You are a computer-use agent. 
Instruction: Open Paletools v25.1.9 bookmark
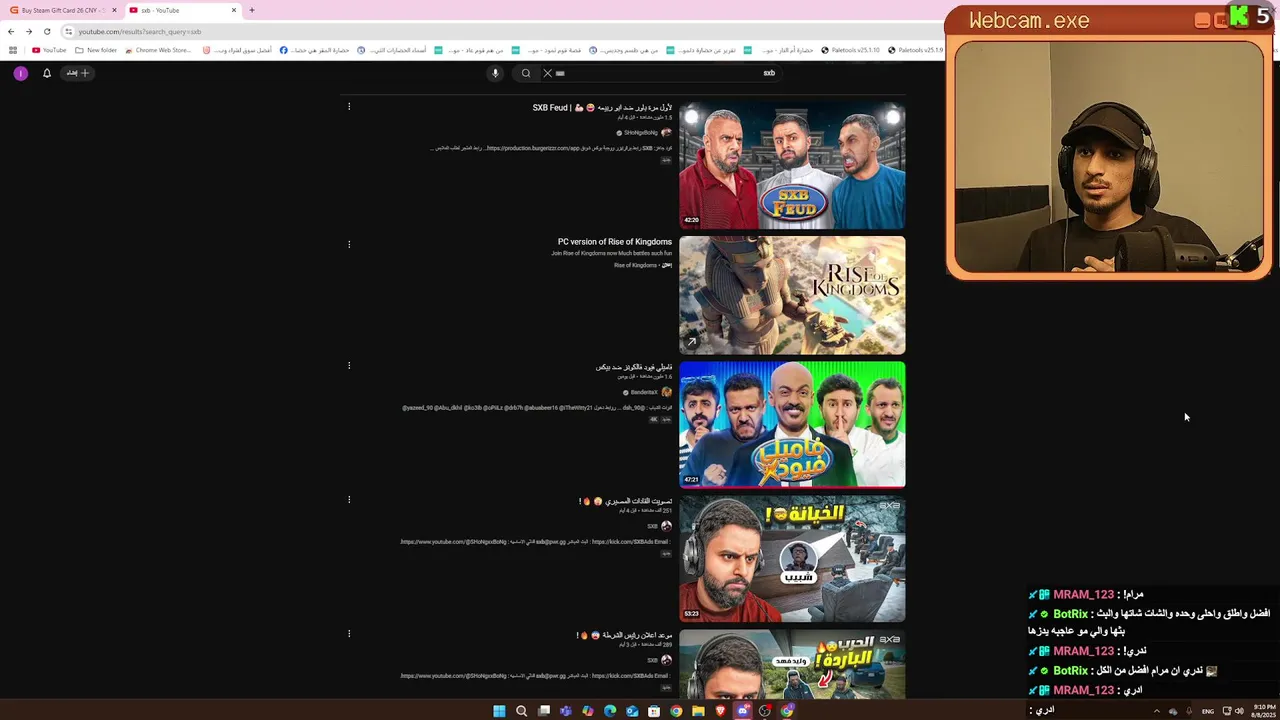(915, 50)
